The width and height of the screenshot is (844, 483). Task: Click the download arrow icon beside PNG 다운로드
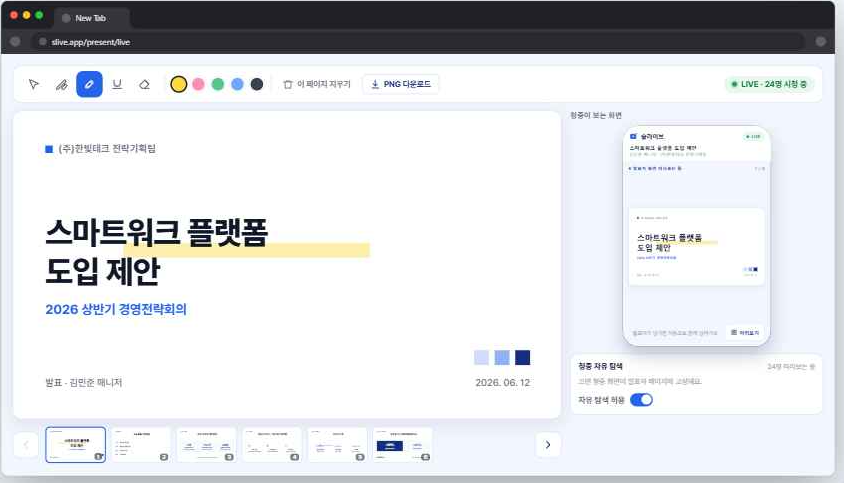(375, 85)
